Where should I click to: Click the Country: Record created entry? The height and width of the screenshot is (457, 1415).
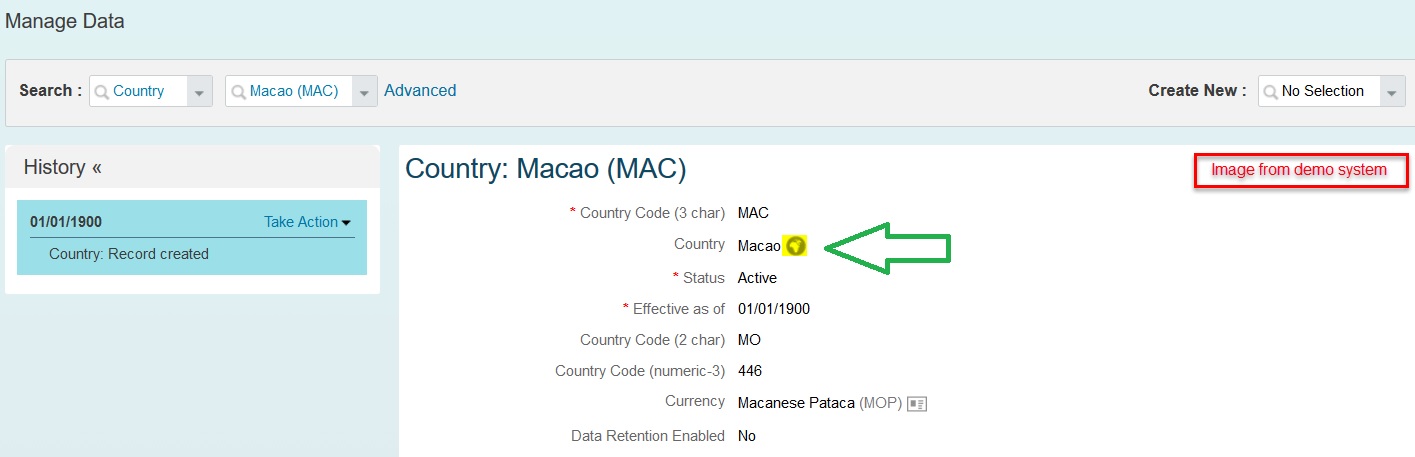[x=129, y=254]
